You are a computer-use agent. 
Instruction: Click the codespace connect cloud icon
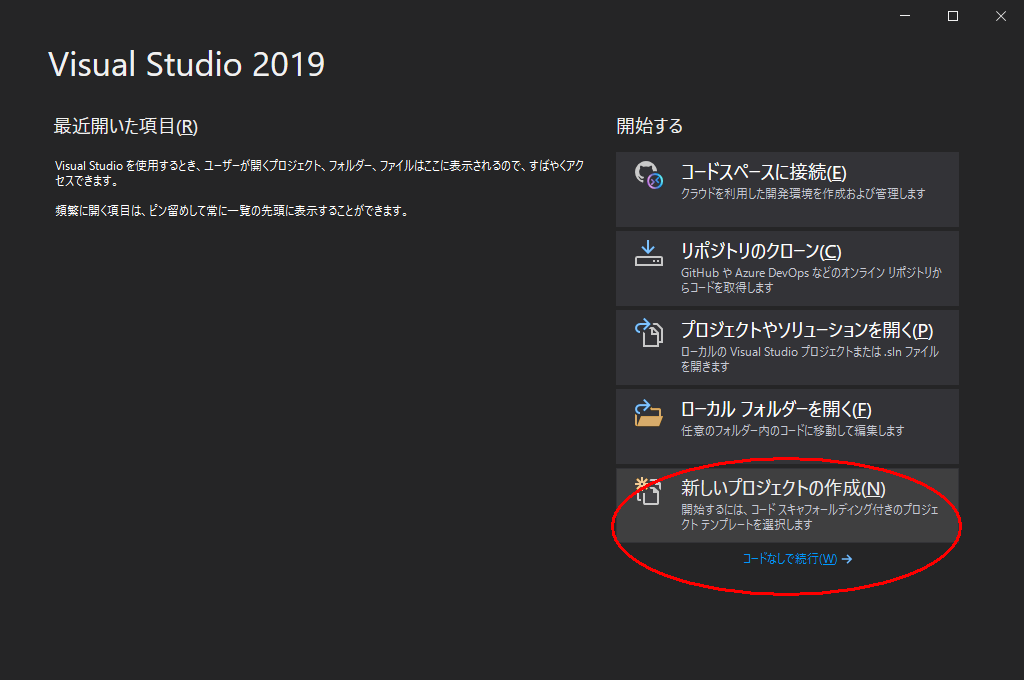point(649,175)
